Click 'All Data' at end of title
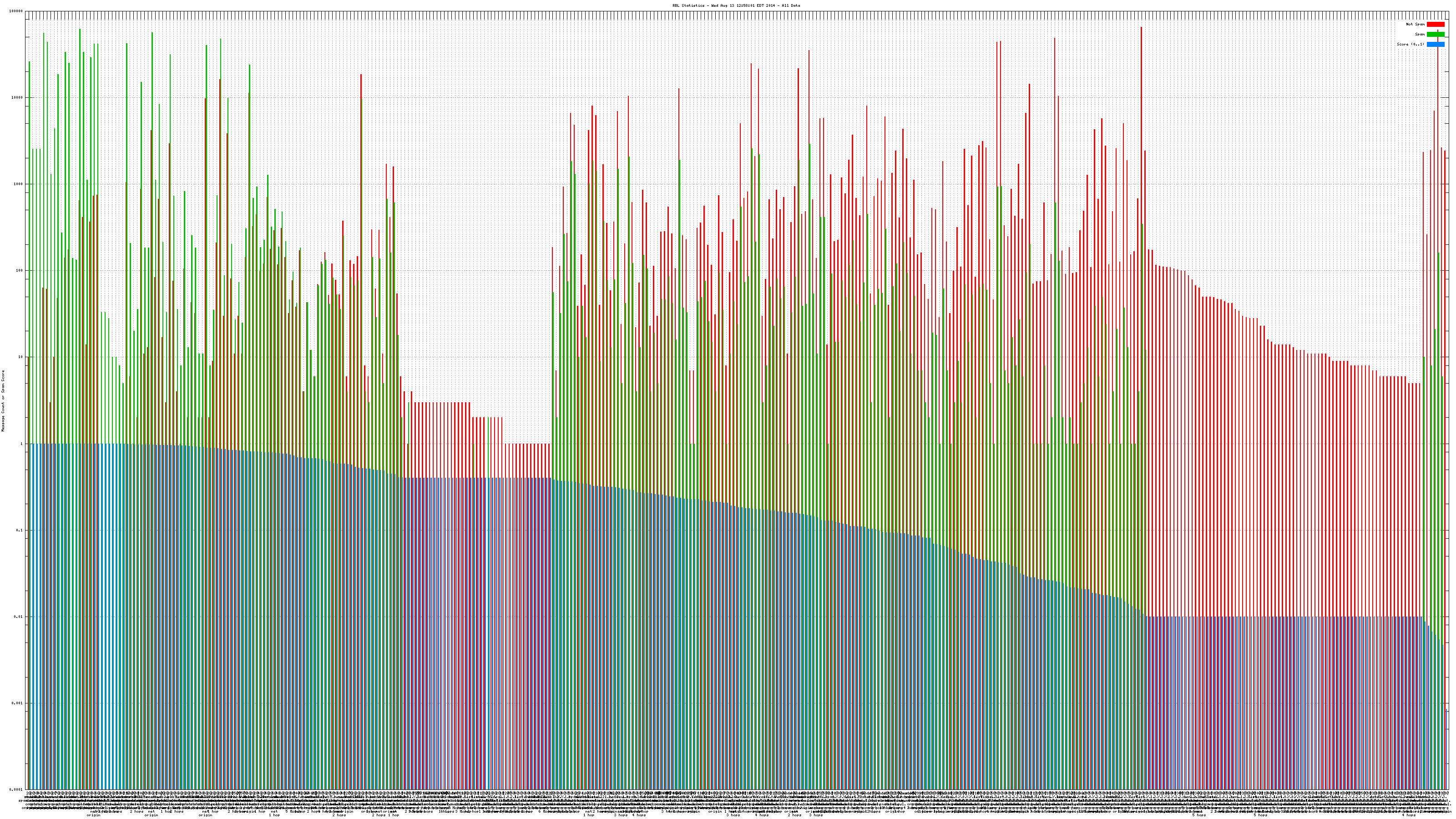This screenshot has width=1456, height=819. click(x=791, y=5)
